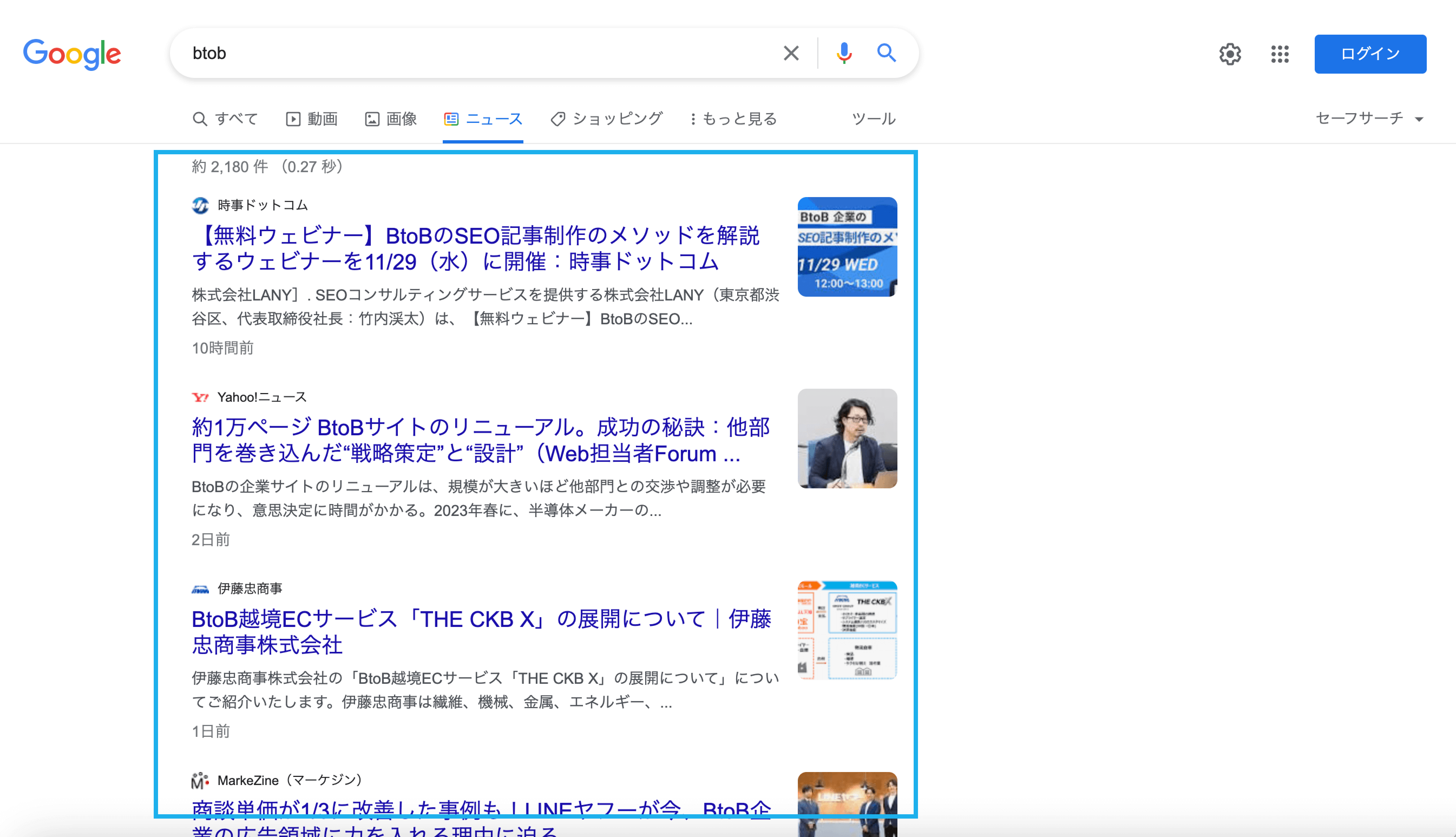Click the 1日前 timestamp
Screen dimensions: 1456x837
(x=211, y=731)
